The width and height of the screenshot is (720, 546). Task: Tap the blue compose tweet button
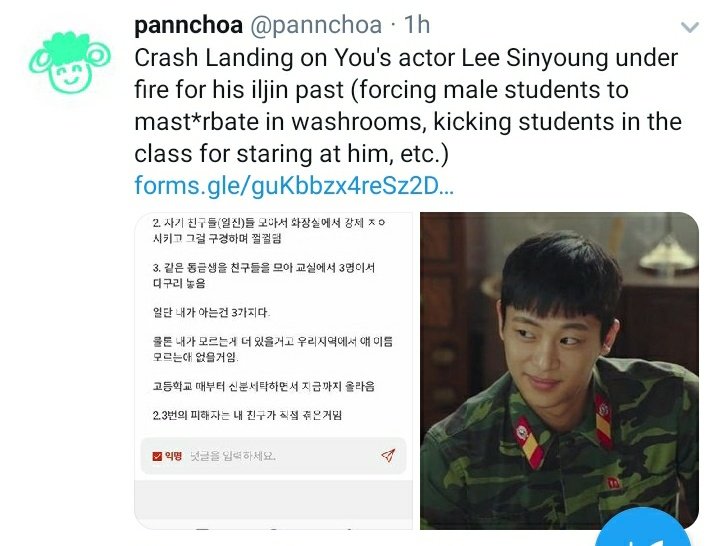(644, 528)
